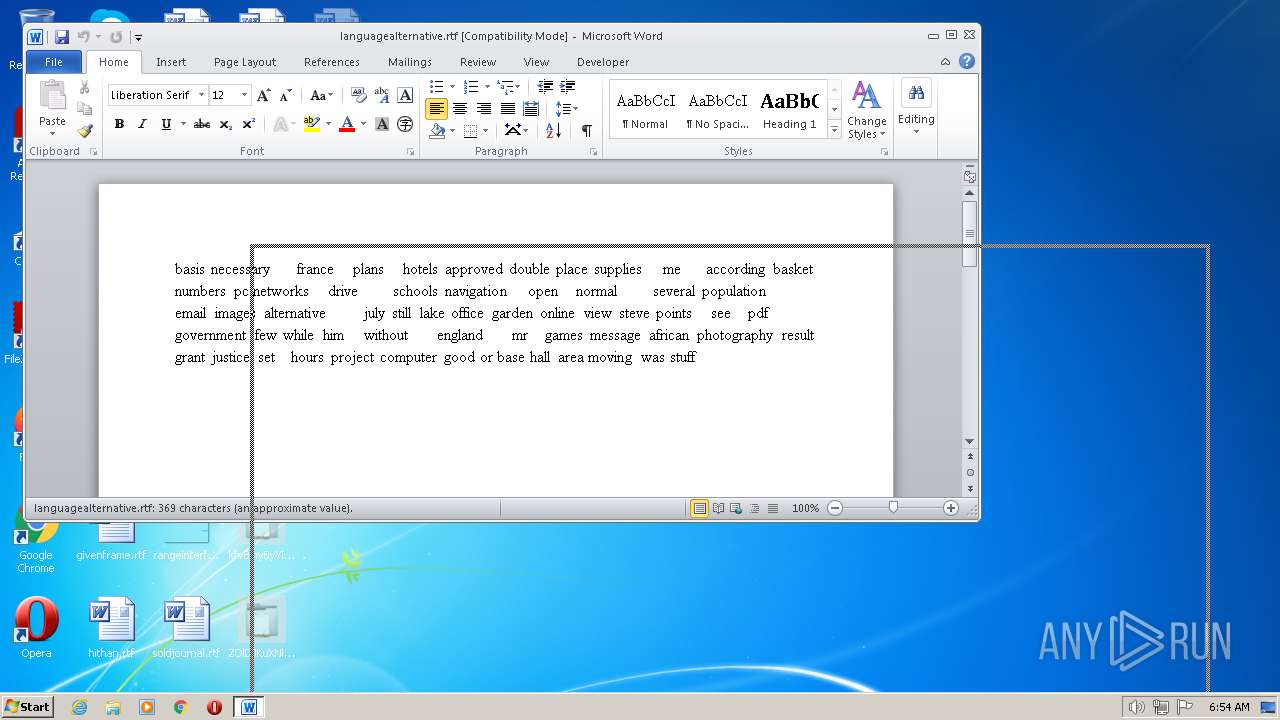
Task: Click the zoom slider handle
Action: click(x=893, y=508)
